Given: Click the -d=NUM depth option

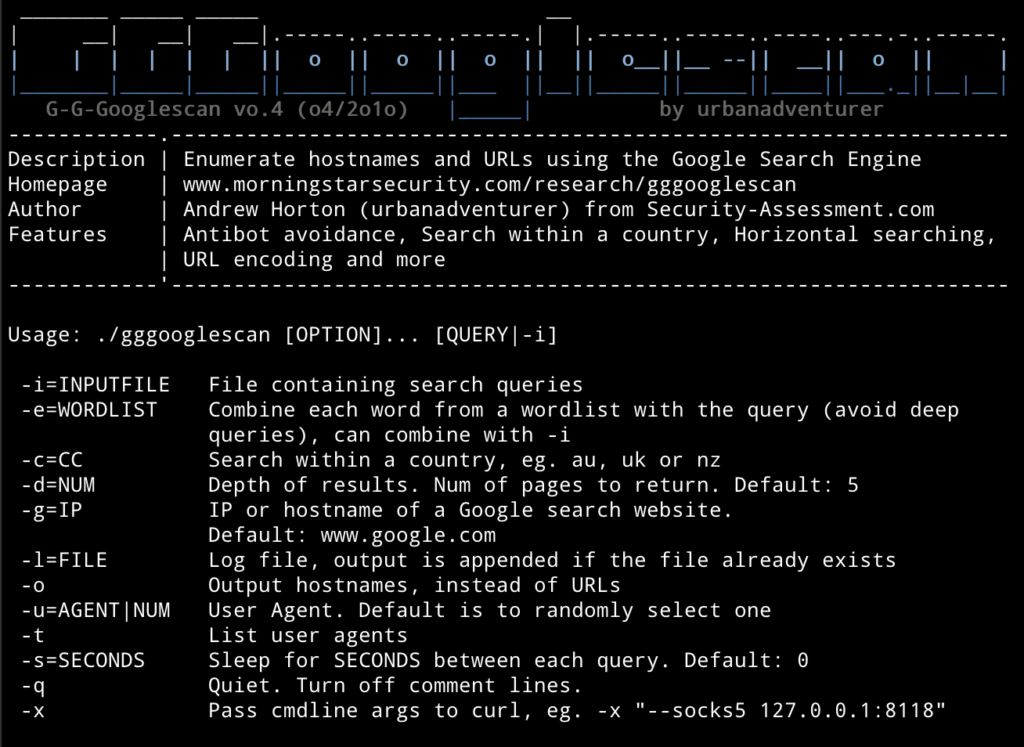Looking at the screenshot, I should coord(58,485).
